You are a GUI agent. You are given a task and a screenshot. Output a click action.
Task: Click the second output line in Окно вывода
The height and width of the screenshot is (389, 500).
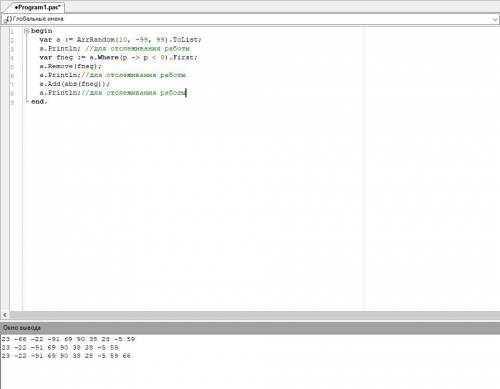(x=60, y=347)
